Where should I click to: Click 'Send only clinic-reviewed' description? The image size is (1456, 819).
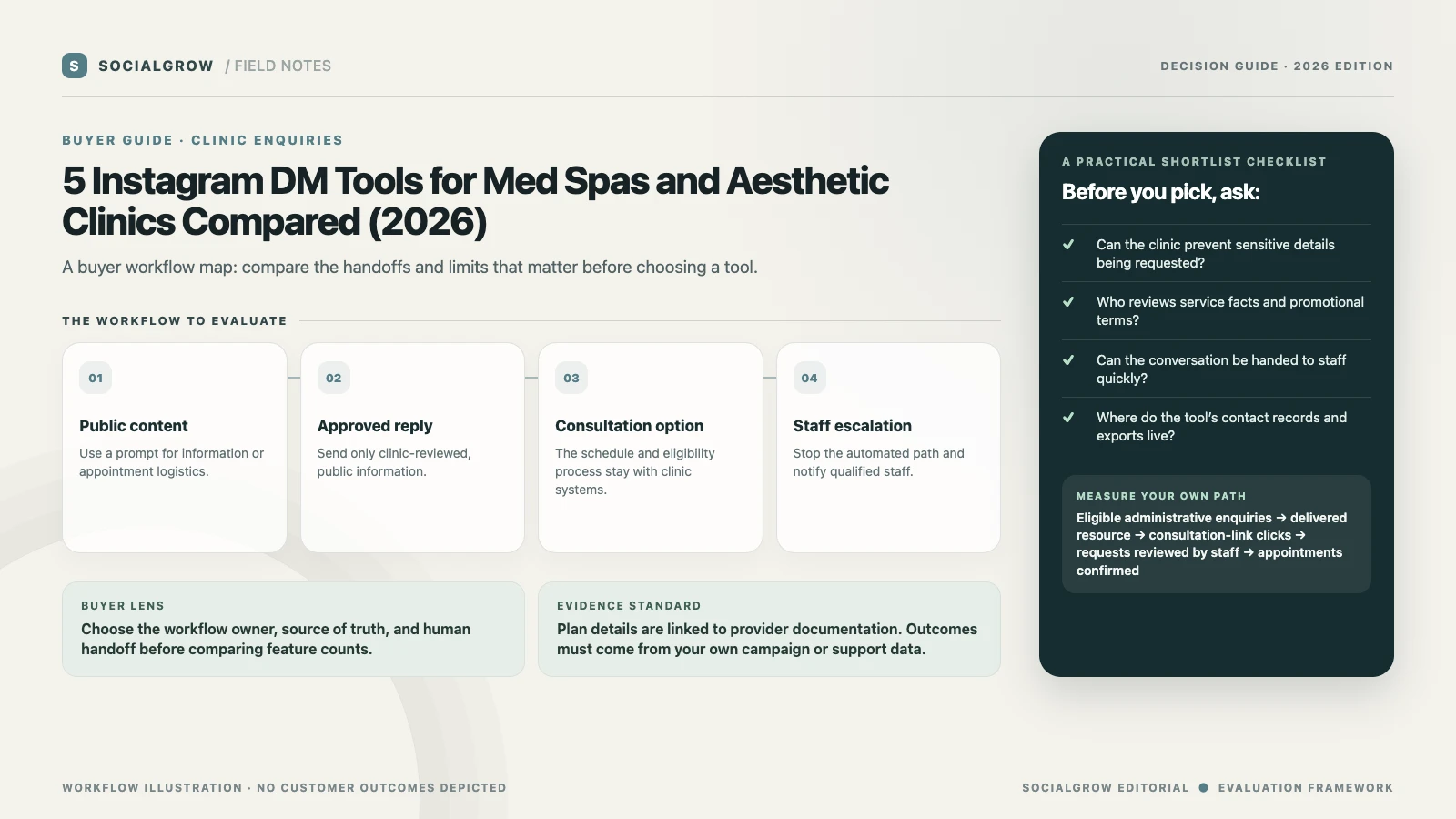point(394,462)
